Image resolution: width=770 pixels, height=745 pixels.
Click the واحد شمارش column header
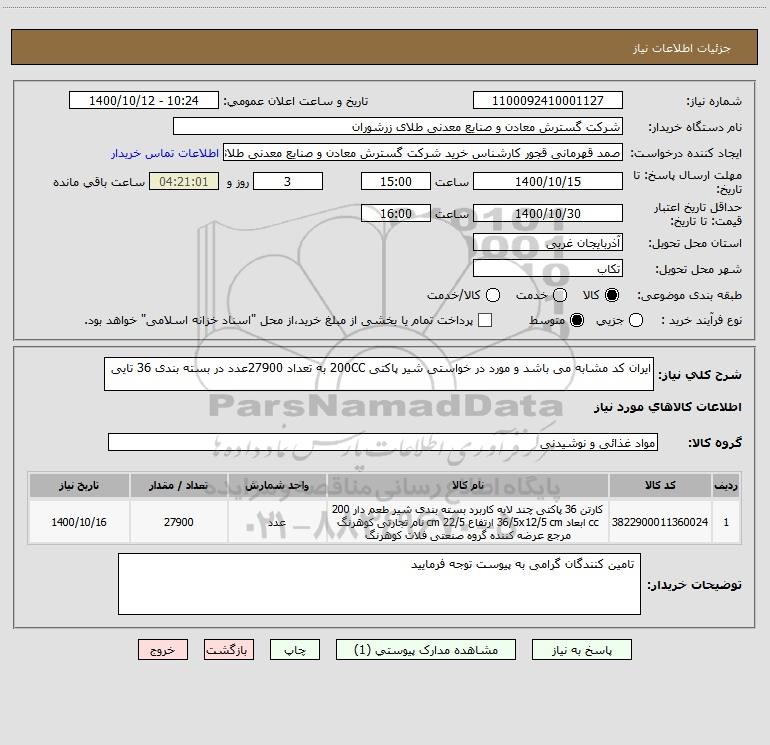point(277,485)
